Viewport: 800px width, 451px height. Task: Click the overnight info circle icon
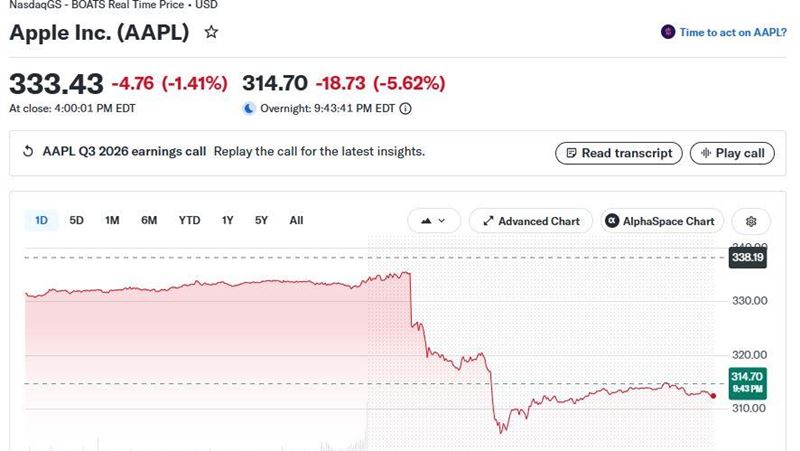pos(405,109)
